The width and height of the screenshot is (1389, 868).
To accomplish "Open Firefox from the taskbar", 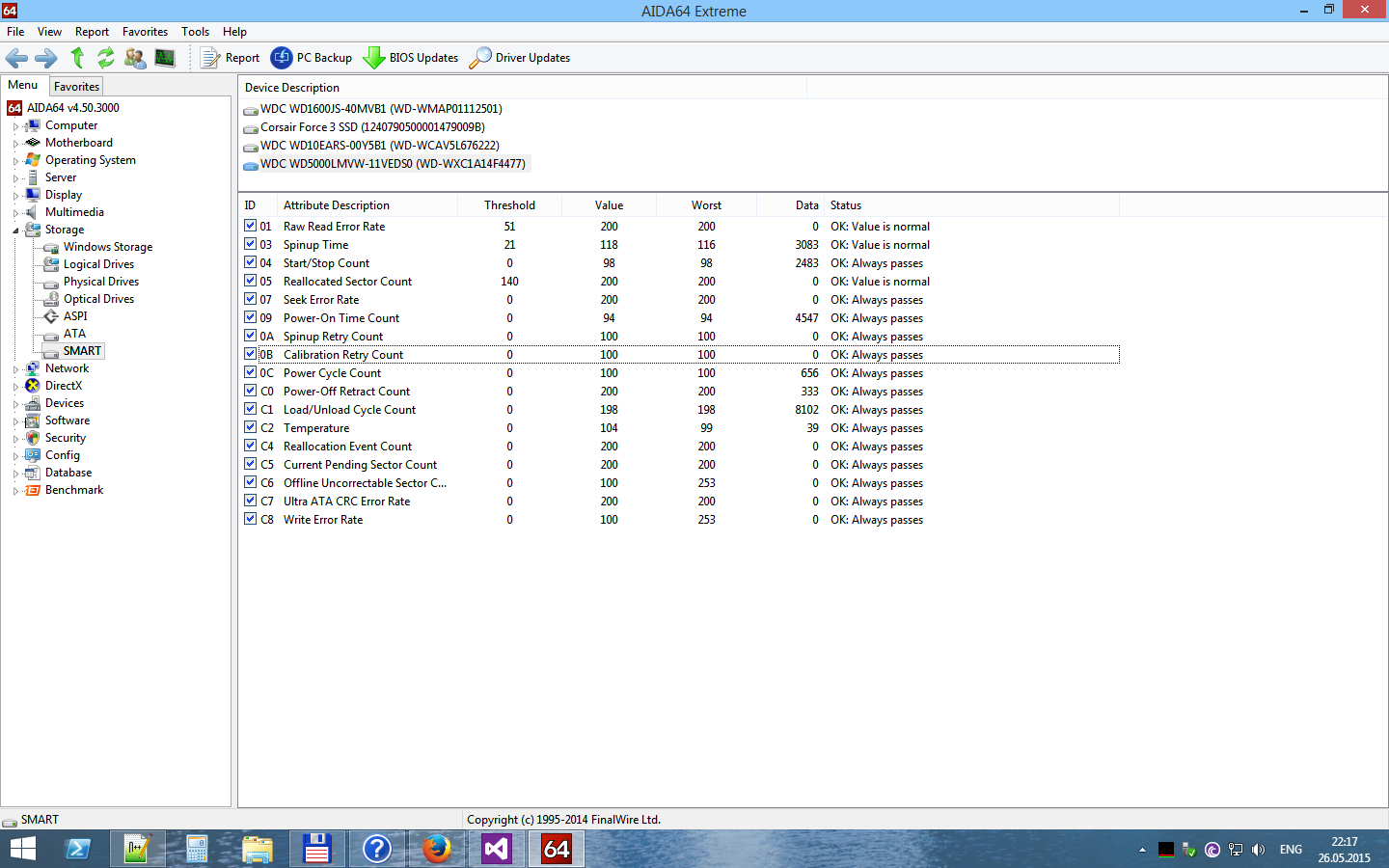I will pos(437,849).
